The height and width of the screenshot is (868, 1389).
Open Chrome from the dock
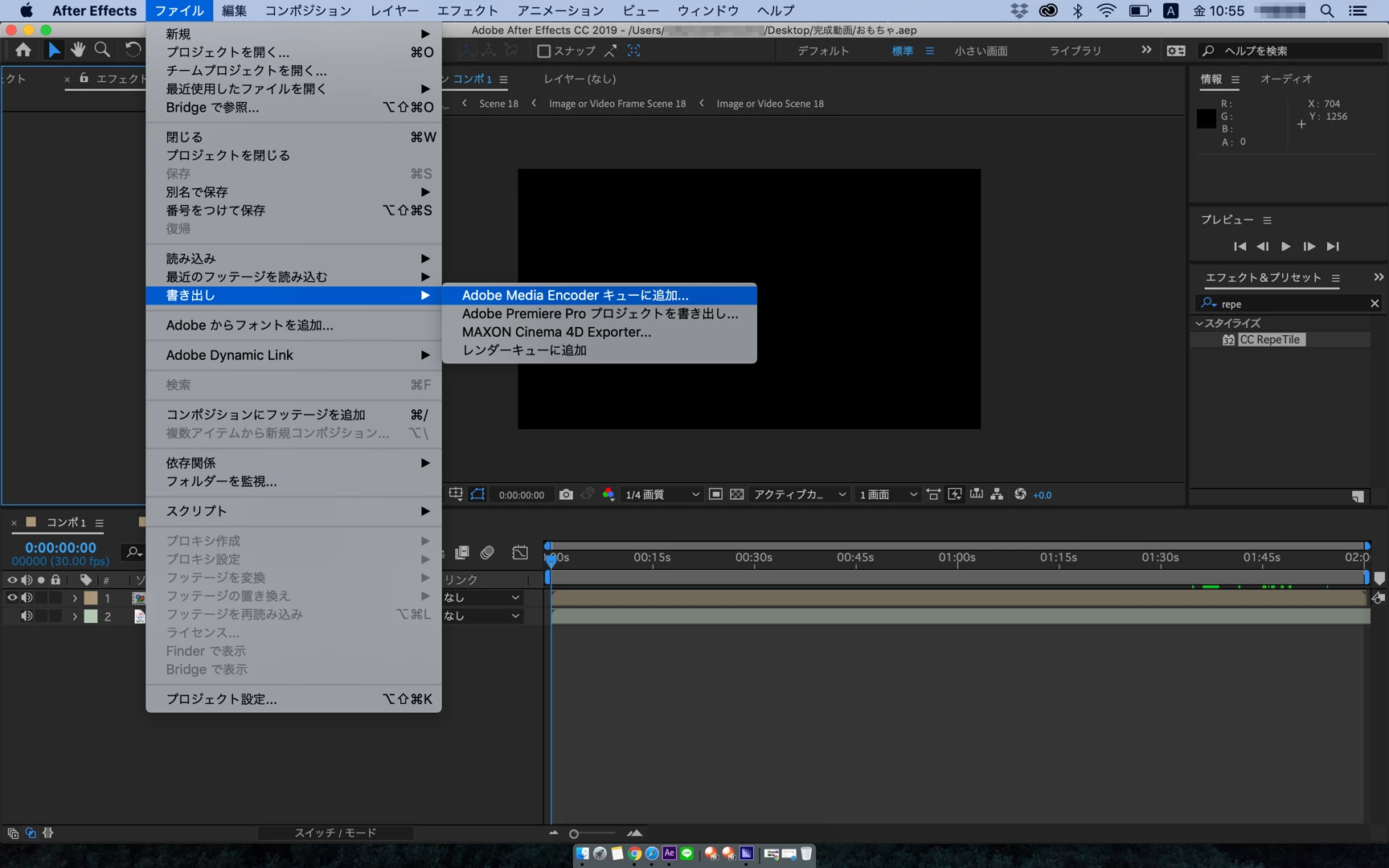[634, 853]
